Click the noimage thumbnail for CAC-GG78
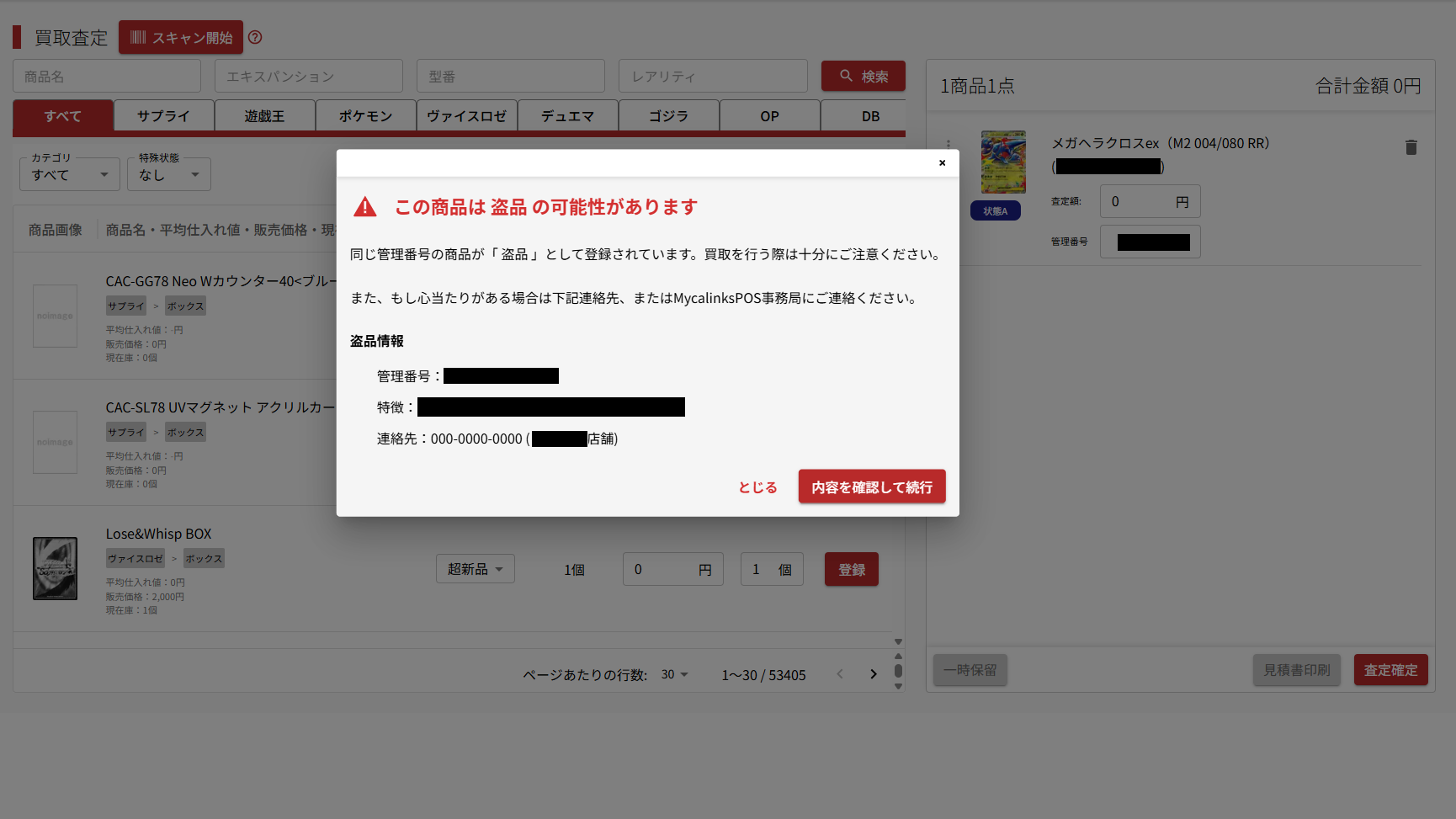Viewport: 1456px width, 819px height. (55, 316)
